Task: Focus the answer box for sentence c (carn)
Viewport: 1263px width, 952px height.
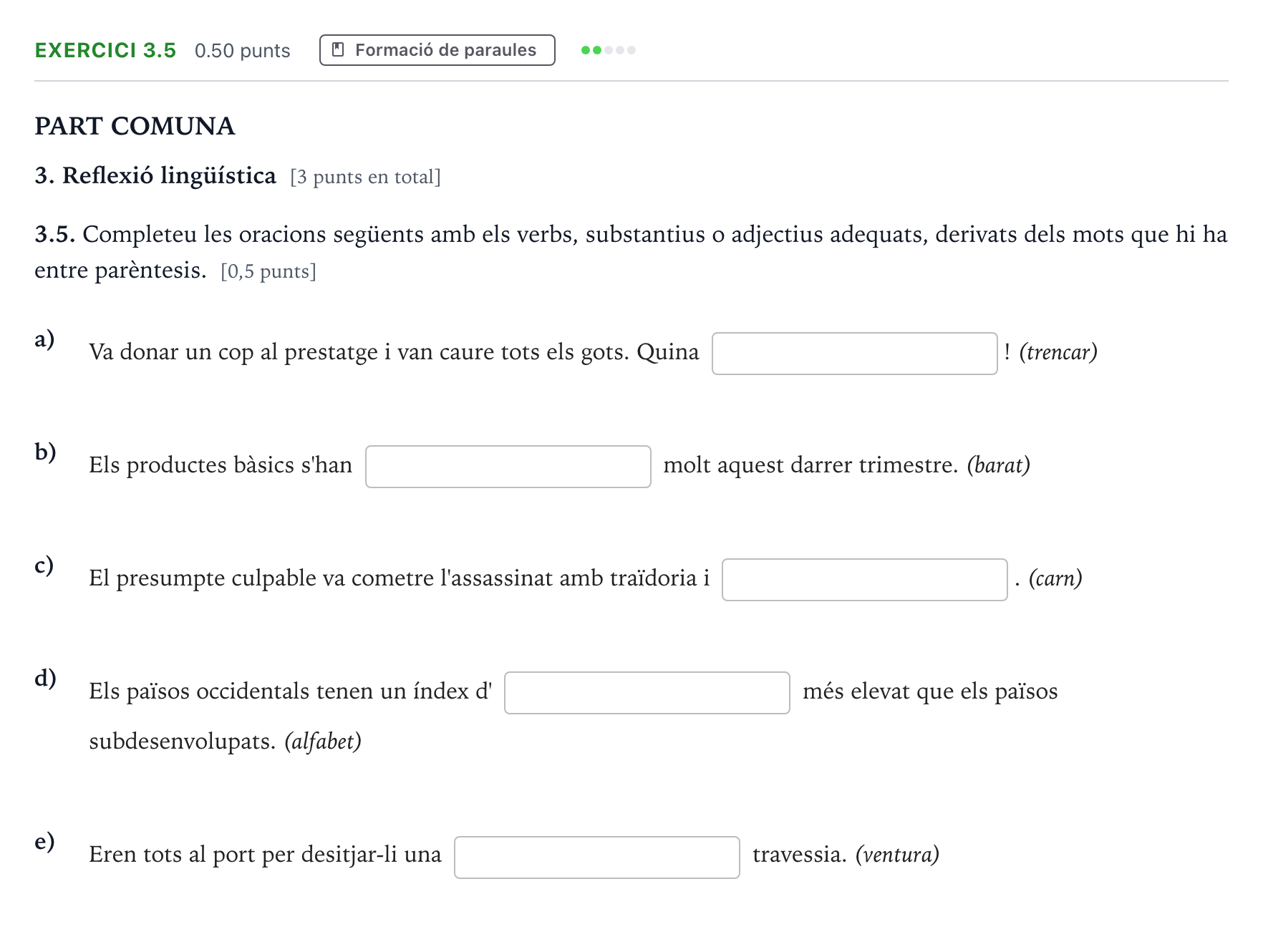Action: (x=865, y=580)
